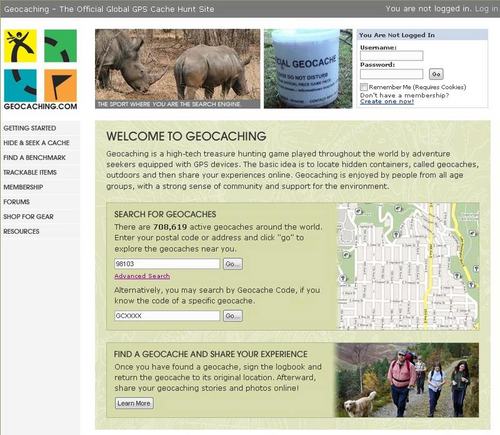Viewport: 500px width, 435px height.
Task: Click the GEOCACHING.COM logo text
Action: coord(40,106)
